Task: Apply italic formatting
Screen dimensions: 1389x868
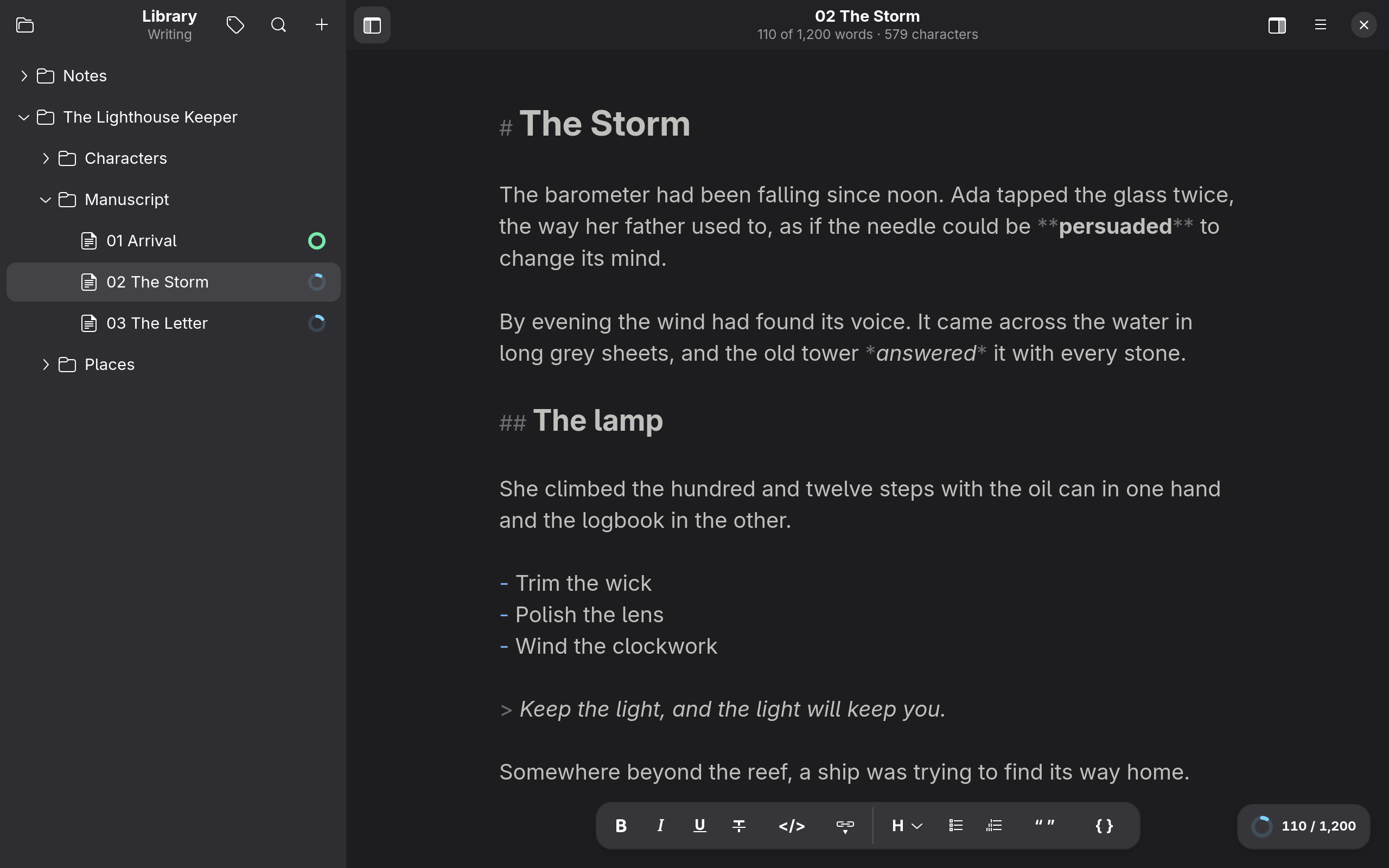Action: 661,826
